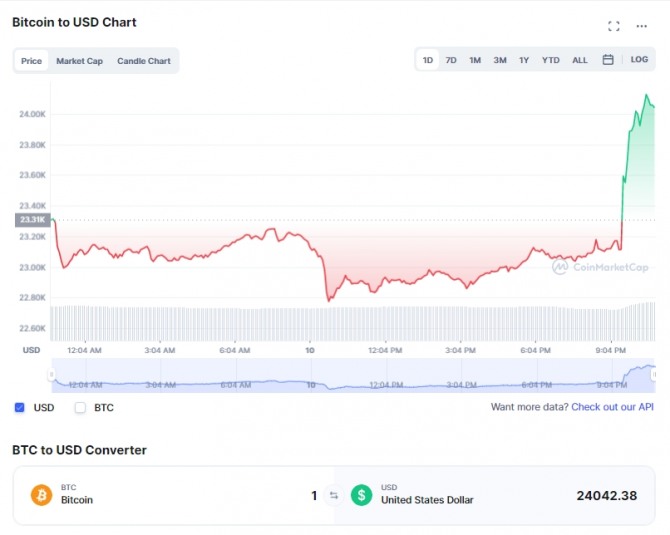Open the calendar date range picker
670x535 pixels.
point(608,60)
